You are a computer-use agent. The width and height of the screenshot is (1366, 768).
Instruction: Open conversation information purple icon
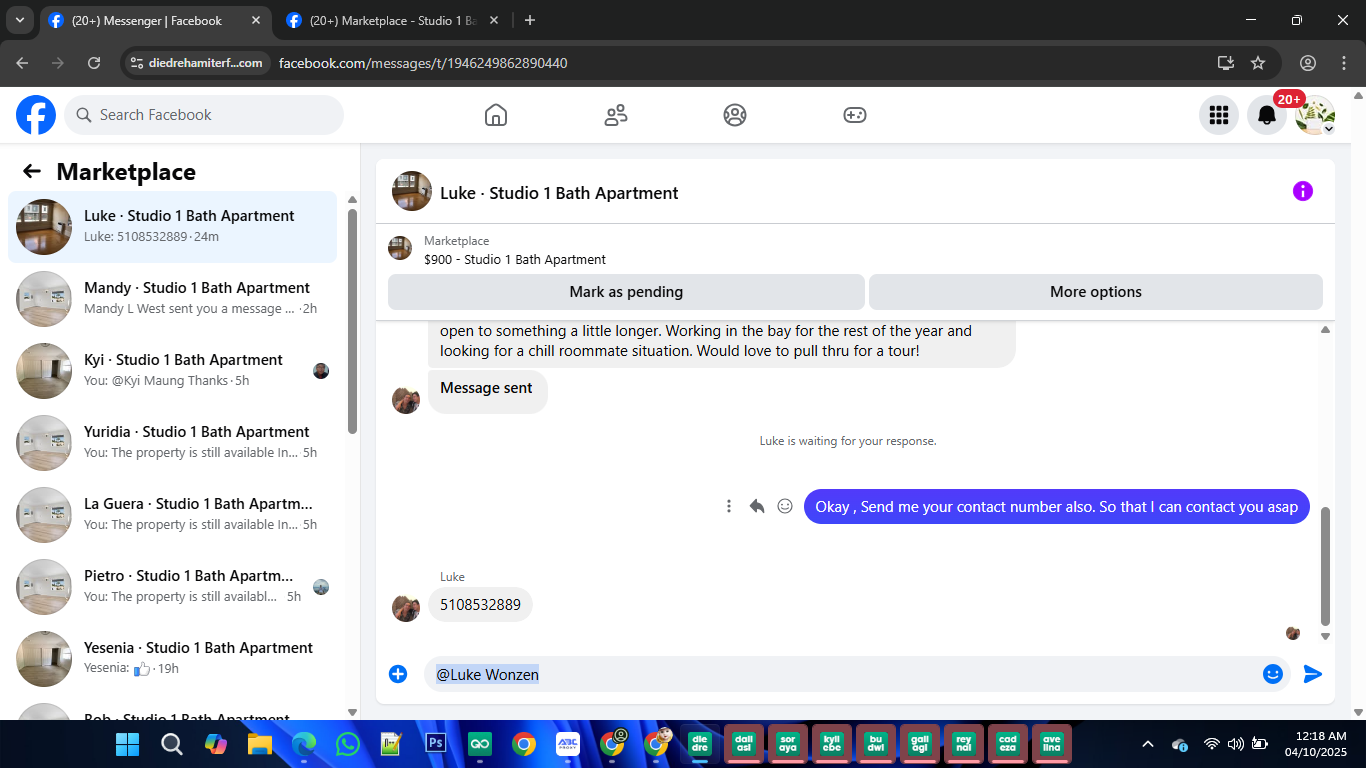pyautogui.click(x=1303, y=191)
